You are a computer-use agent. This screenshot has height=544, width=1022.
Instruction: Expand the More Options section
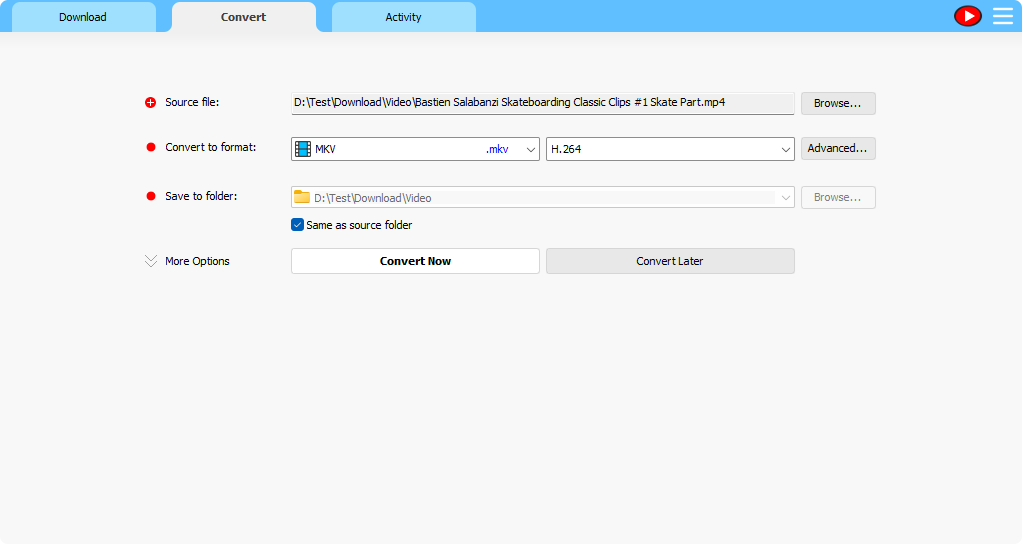click(x=197, y=261)
